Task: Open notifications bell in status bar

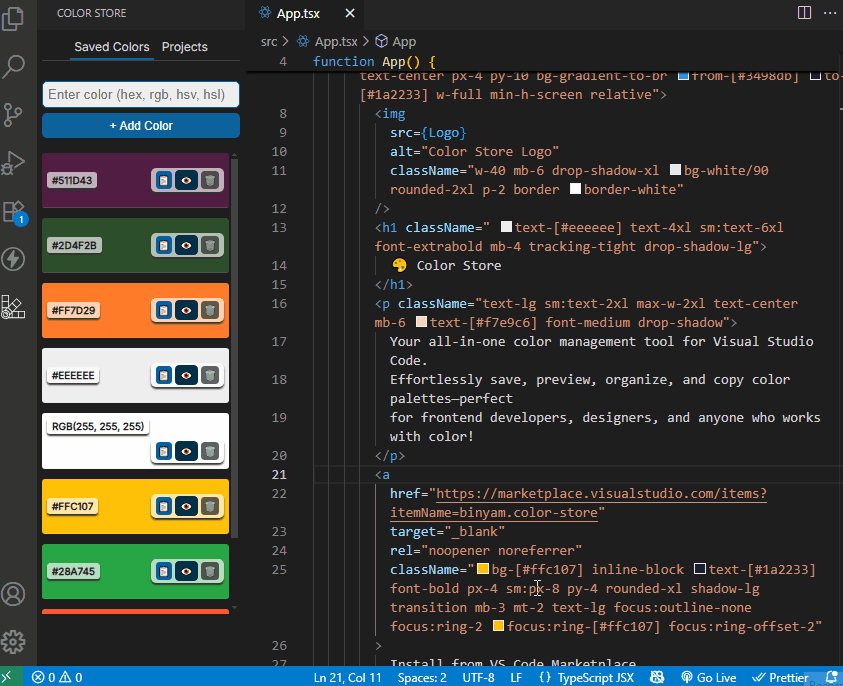Action: click(832, 677)
